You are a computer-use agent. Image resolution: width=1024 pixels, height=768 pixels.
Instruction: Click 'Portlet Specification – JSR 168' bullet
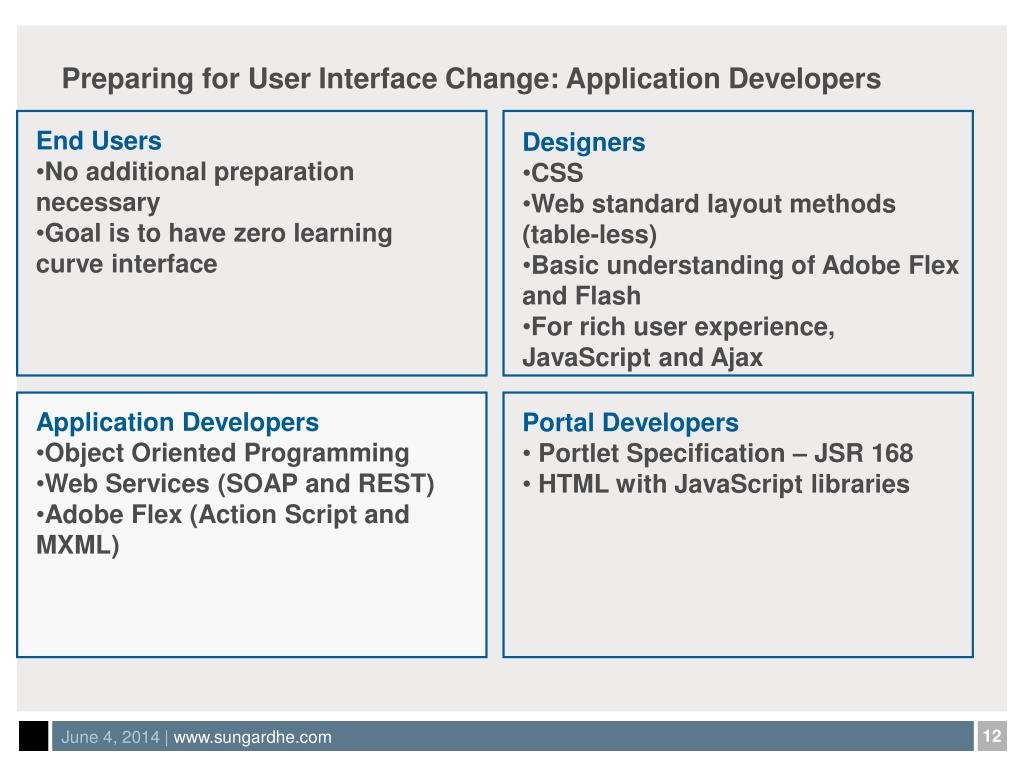tap(718, 453)
